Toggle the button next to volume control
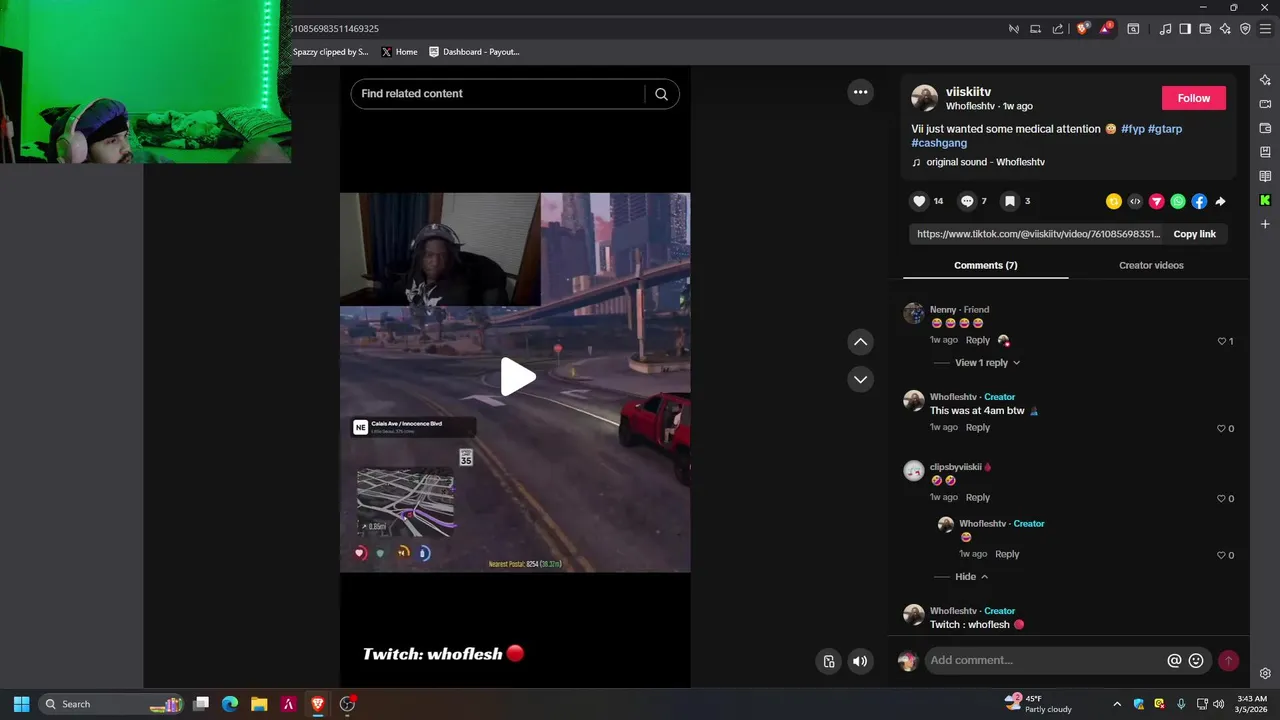Image resolution: width=1280 pixels, height=720 pixels. pyautogui.click(x=829, y=660)
